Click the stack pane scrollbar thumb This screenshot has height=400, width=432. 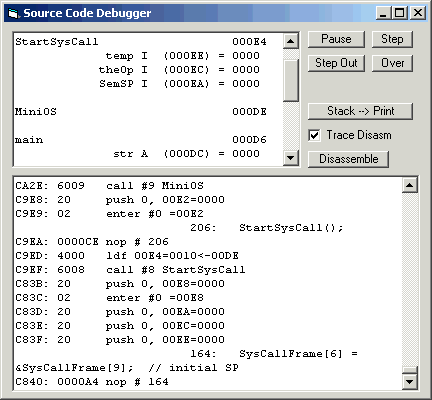click(291, 80)
